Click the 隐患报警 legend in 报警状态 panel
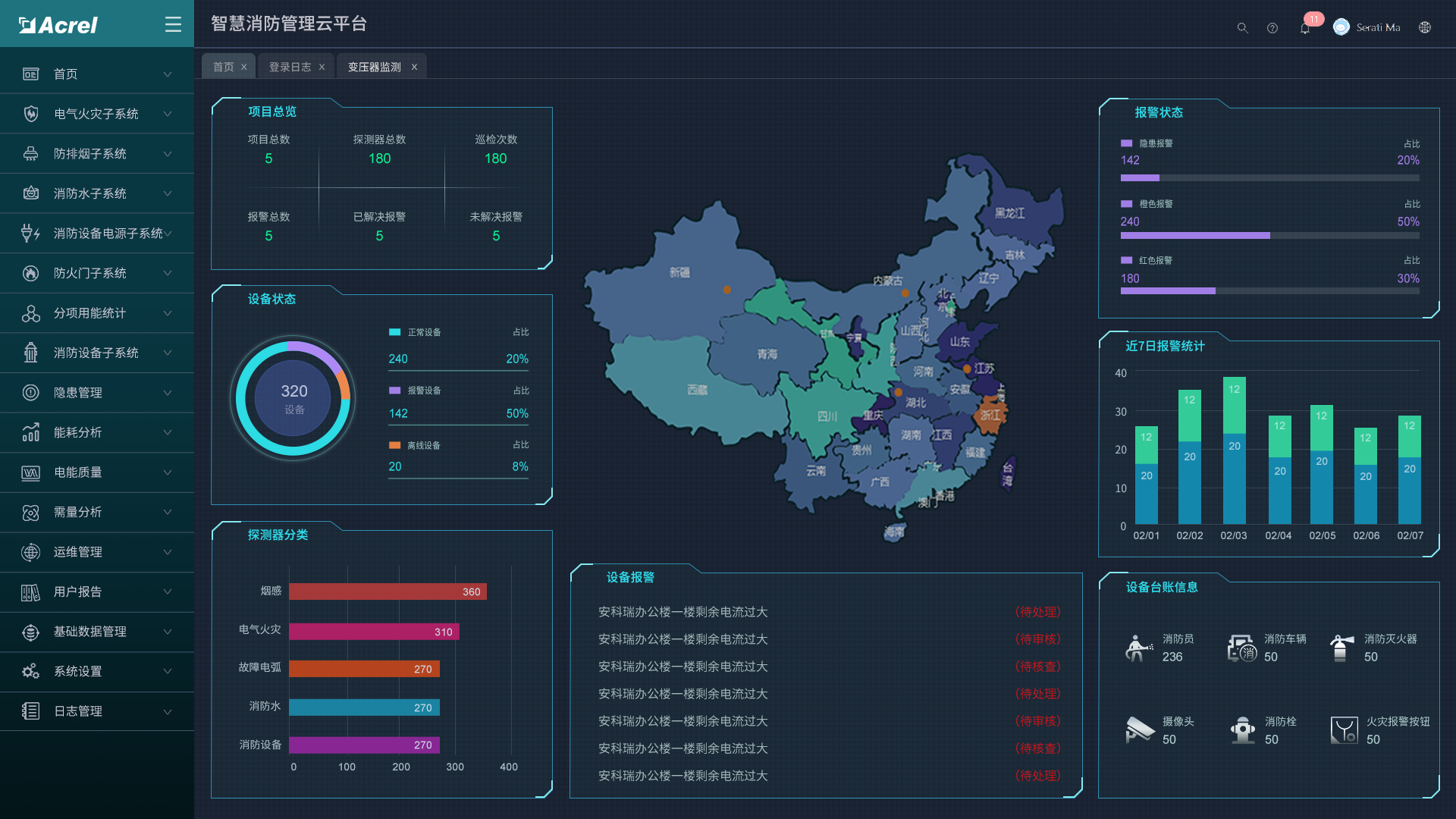The width and height of the screenshot is (1456, 819). [x=1146, y=143]
